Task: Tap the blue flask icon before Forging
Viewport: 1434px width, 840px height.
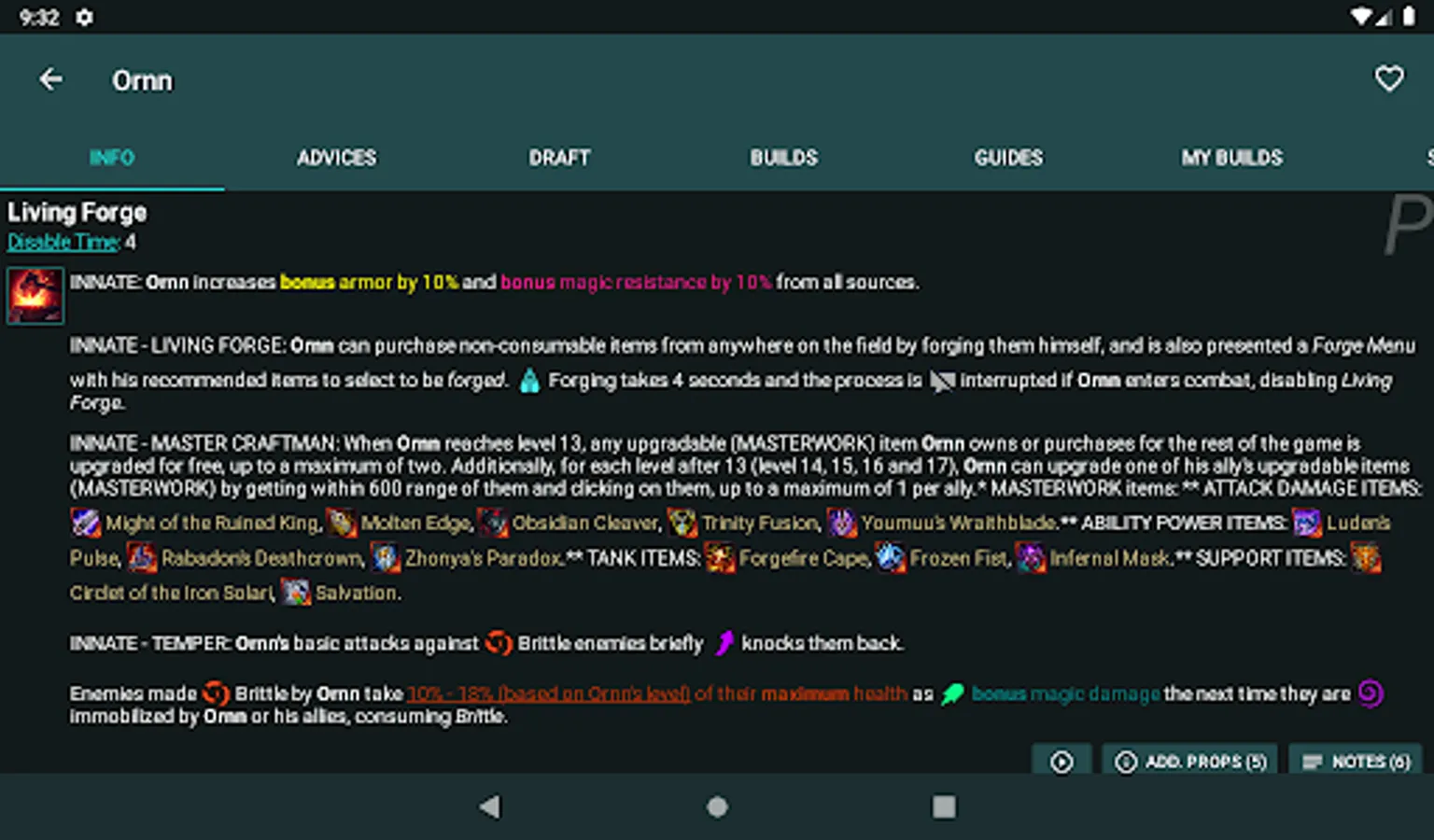Action: point(529,381)
